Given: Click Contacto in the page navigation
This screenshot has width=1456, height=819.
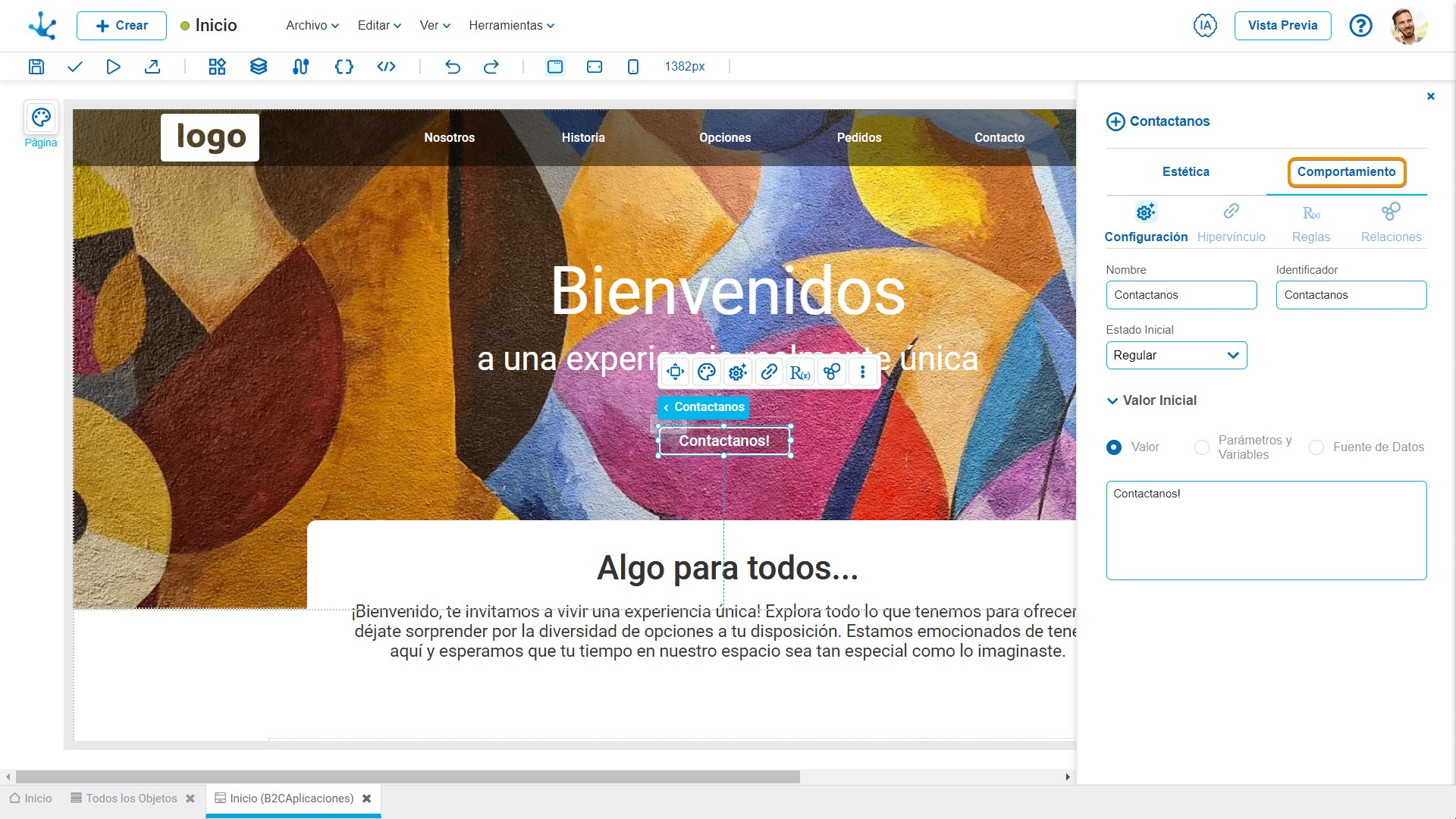Looking at the screenshot, I should click(x=999, y=138).
